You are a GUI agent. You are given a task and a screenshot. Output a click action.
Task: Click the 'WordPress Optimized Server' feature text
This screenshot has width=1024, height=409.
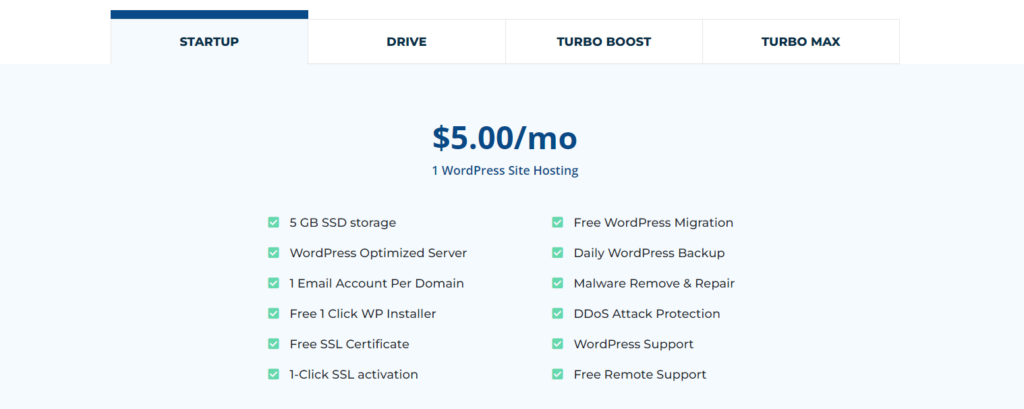point(378,253)
